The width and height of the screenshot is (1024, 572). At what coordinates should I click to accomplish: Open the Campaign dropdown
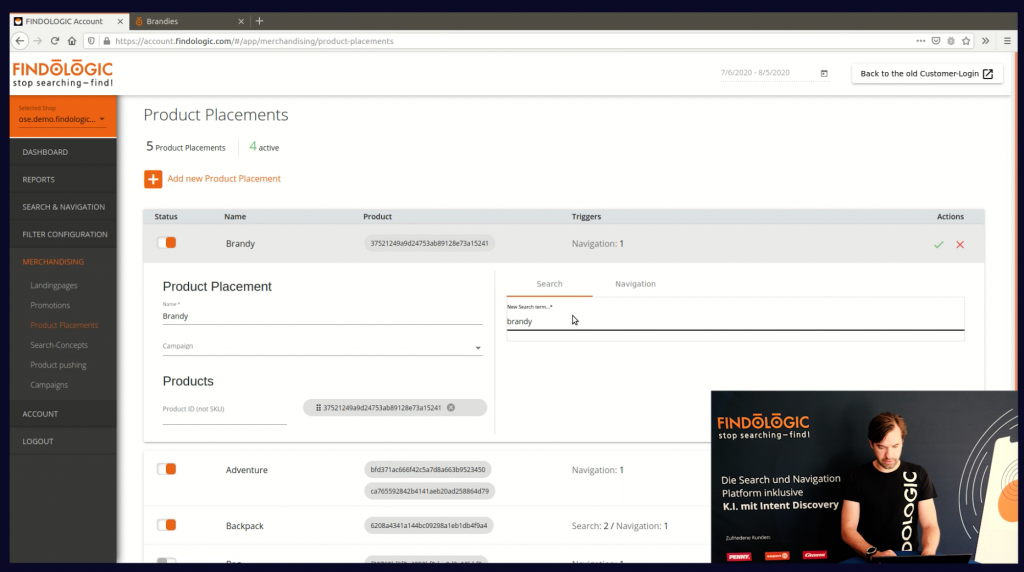click(322, 347)
